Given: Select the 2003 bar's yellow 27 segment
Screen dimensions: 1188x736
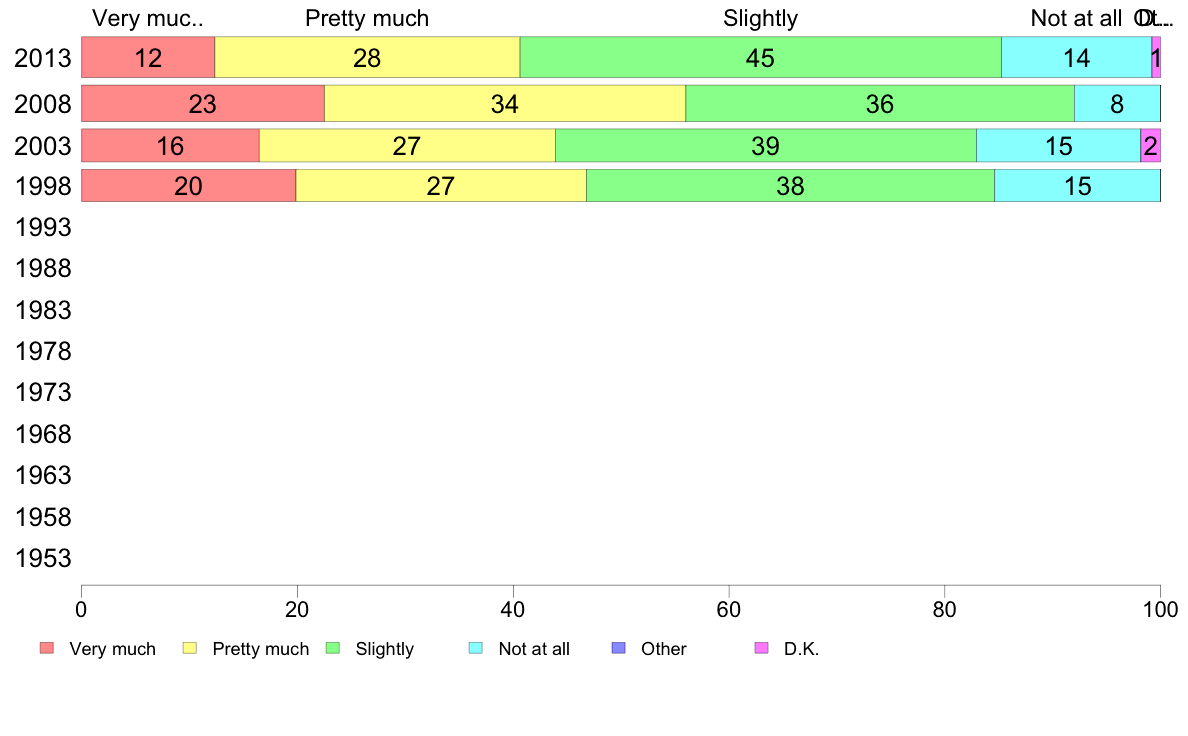Looking at the screenshot, I should click(x=408, y=146).
